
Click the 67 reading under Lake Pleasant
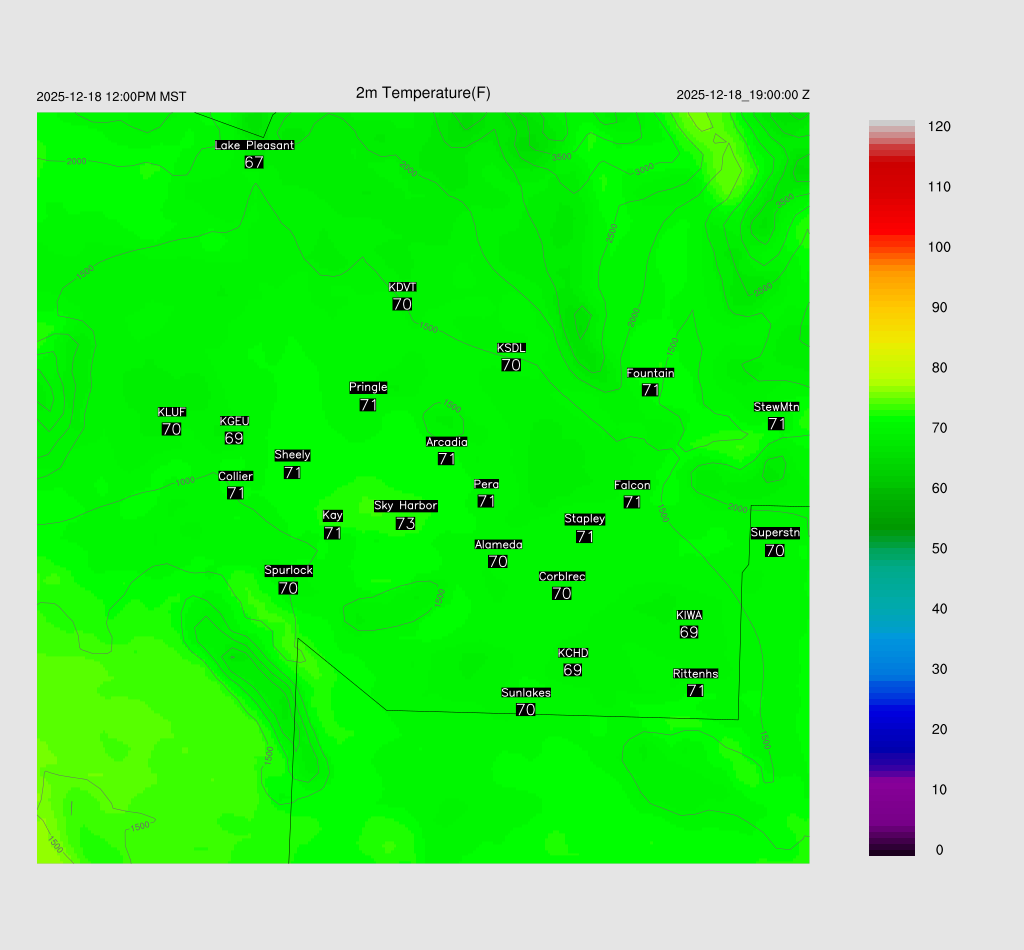click(254, 162)
